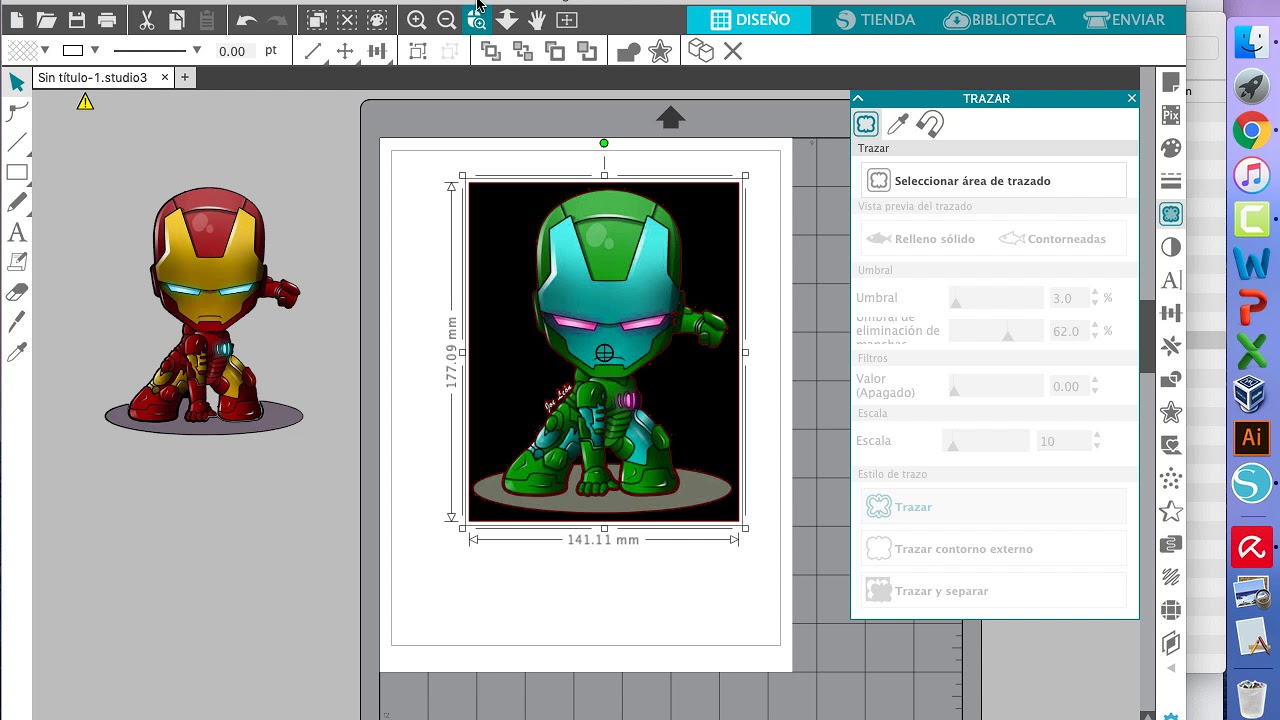Switch to the BIBLIOTECA tab
This screenshot has width=1280, height=720.
point(999,19)
